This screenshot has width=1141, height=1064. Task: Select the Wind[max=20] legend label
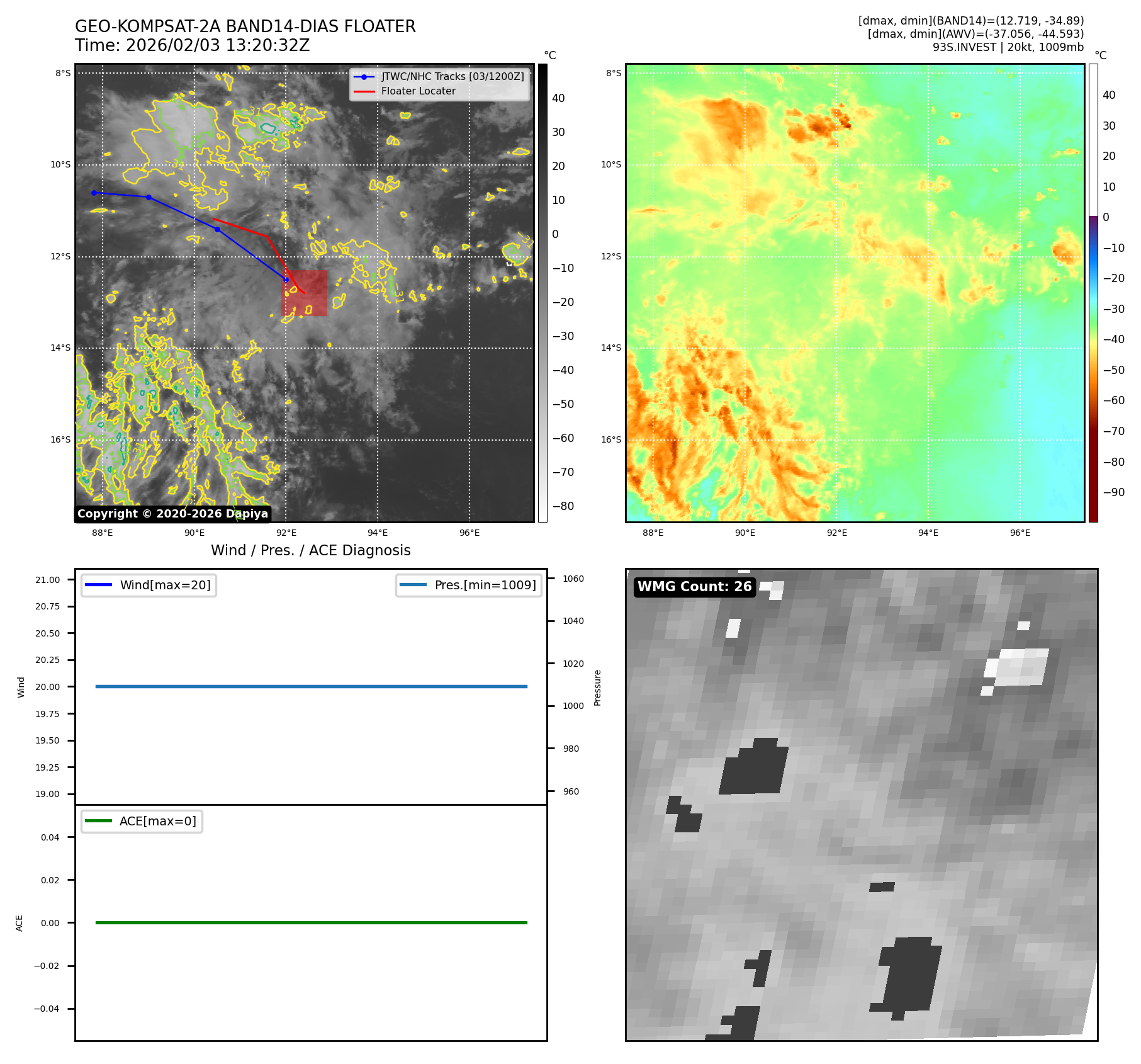coord(165,585)
